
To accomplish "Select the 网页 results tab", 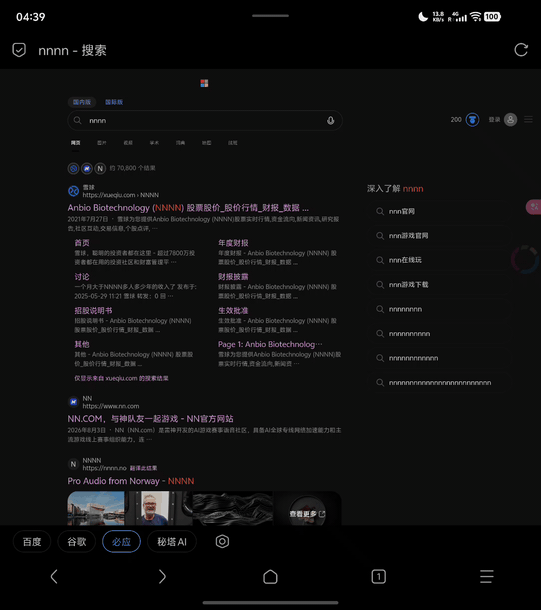I will [75, 143].
